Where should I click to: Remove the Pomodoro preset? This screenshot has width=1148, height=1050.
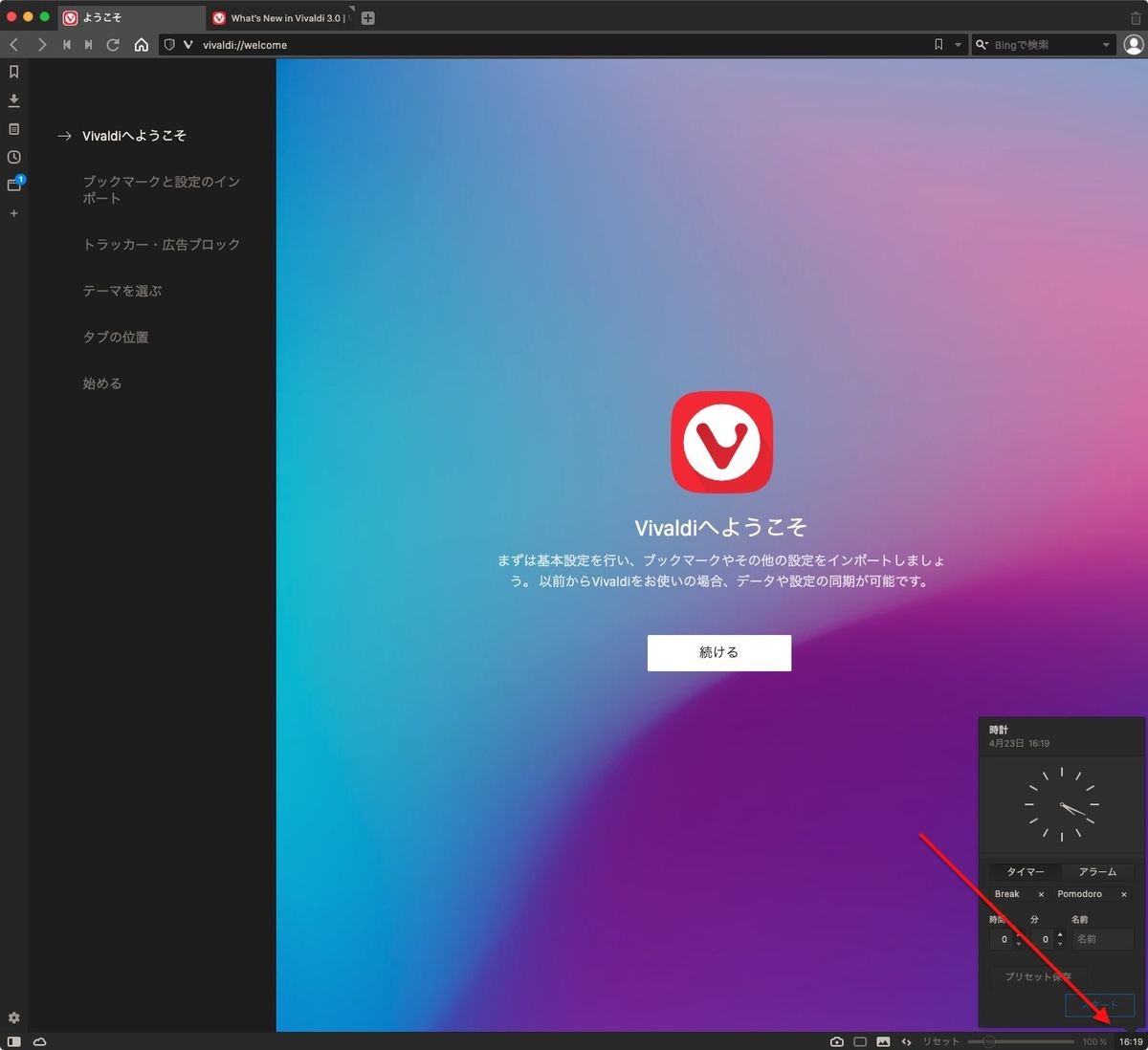tap(1123, 894)
